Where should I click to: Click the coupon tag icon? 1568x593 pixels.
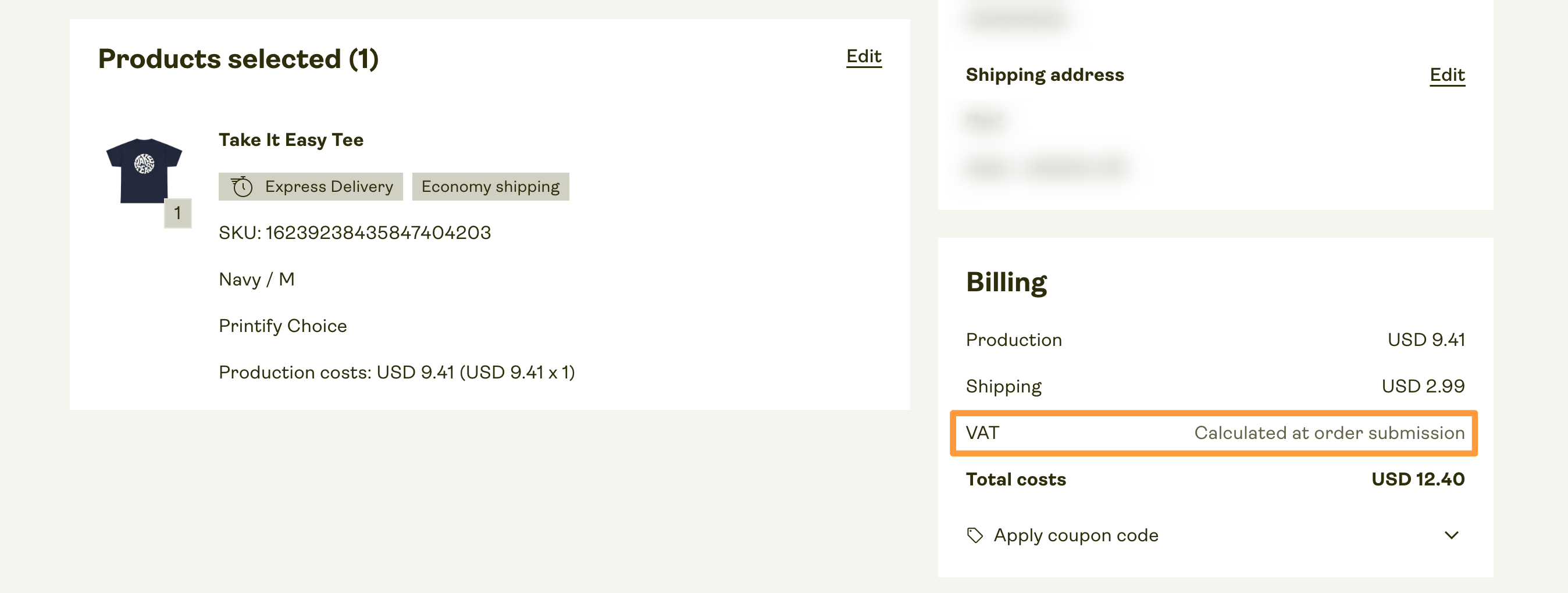[x=975, y=535]
